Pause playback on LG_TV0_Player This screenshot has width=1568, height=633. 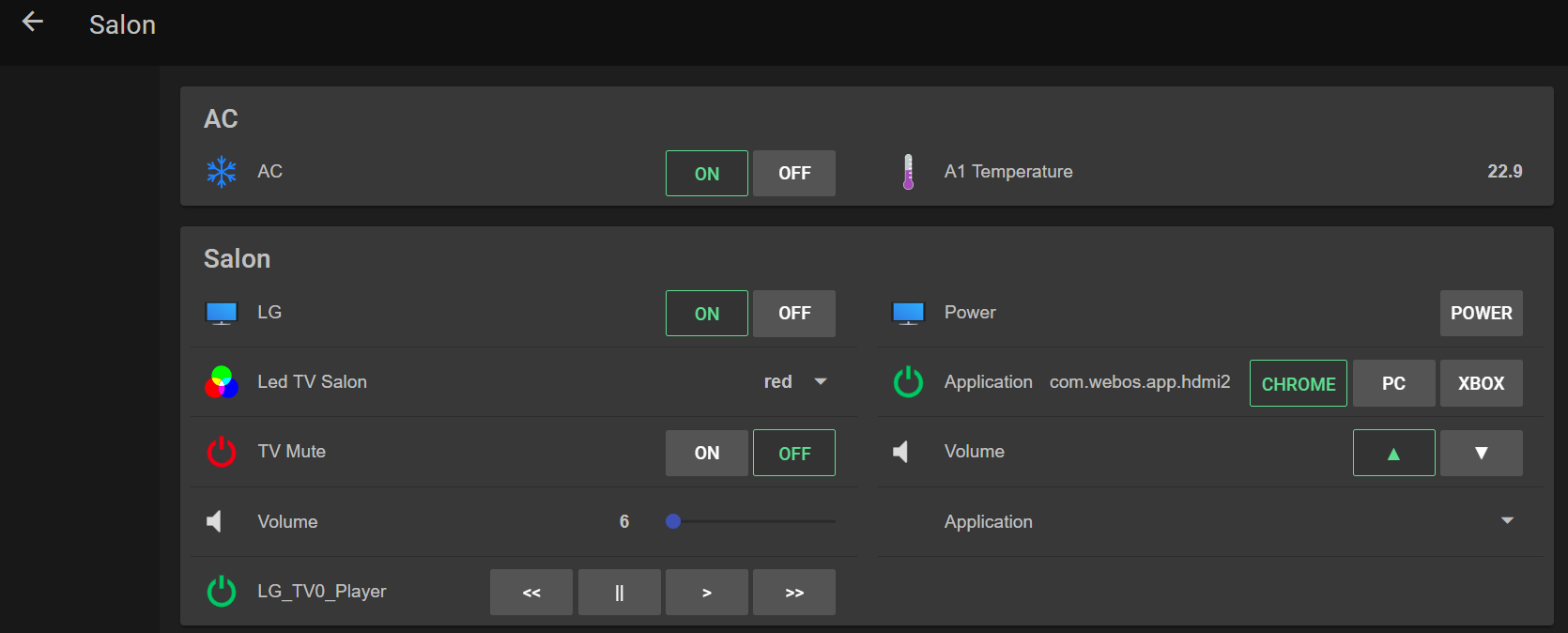tap(619, 593)
